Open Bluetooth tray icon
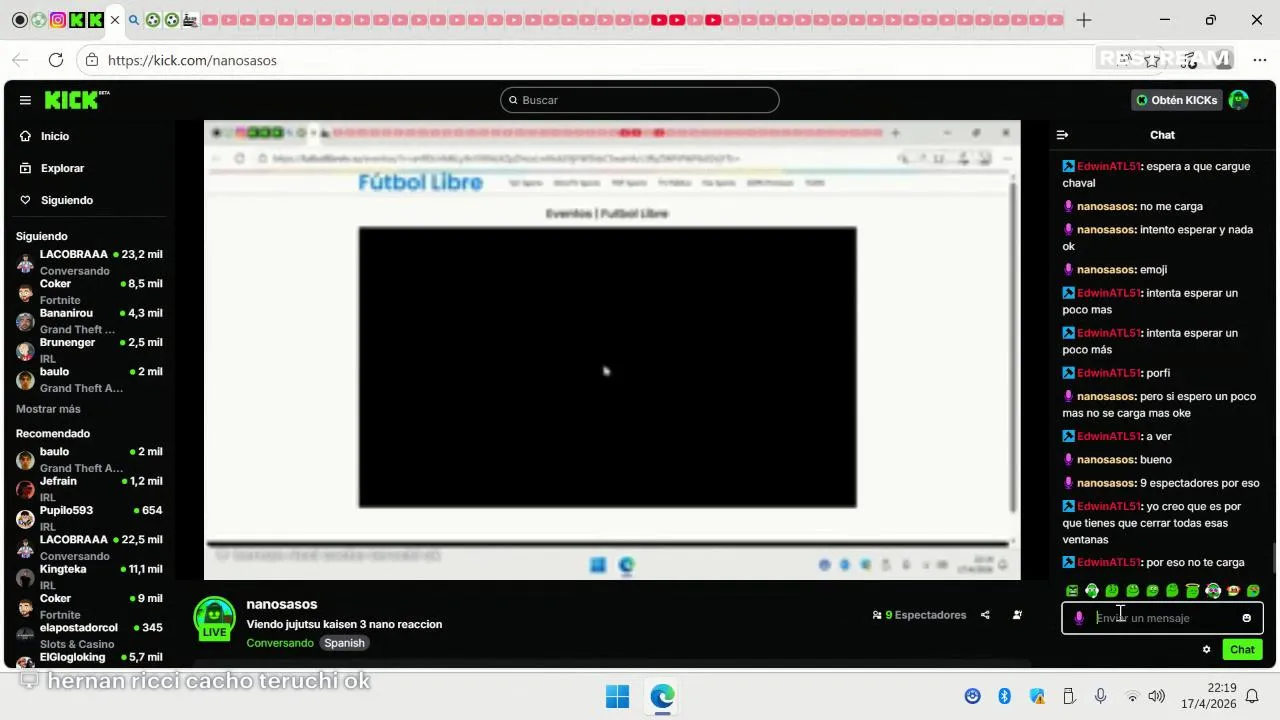This screenshot has height=720, width=1280. [1005, 696]
